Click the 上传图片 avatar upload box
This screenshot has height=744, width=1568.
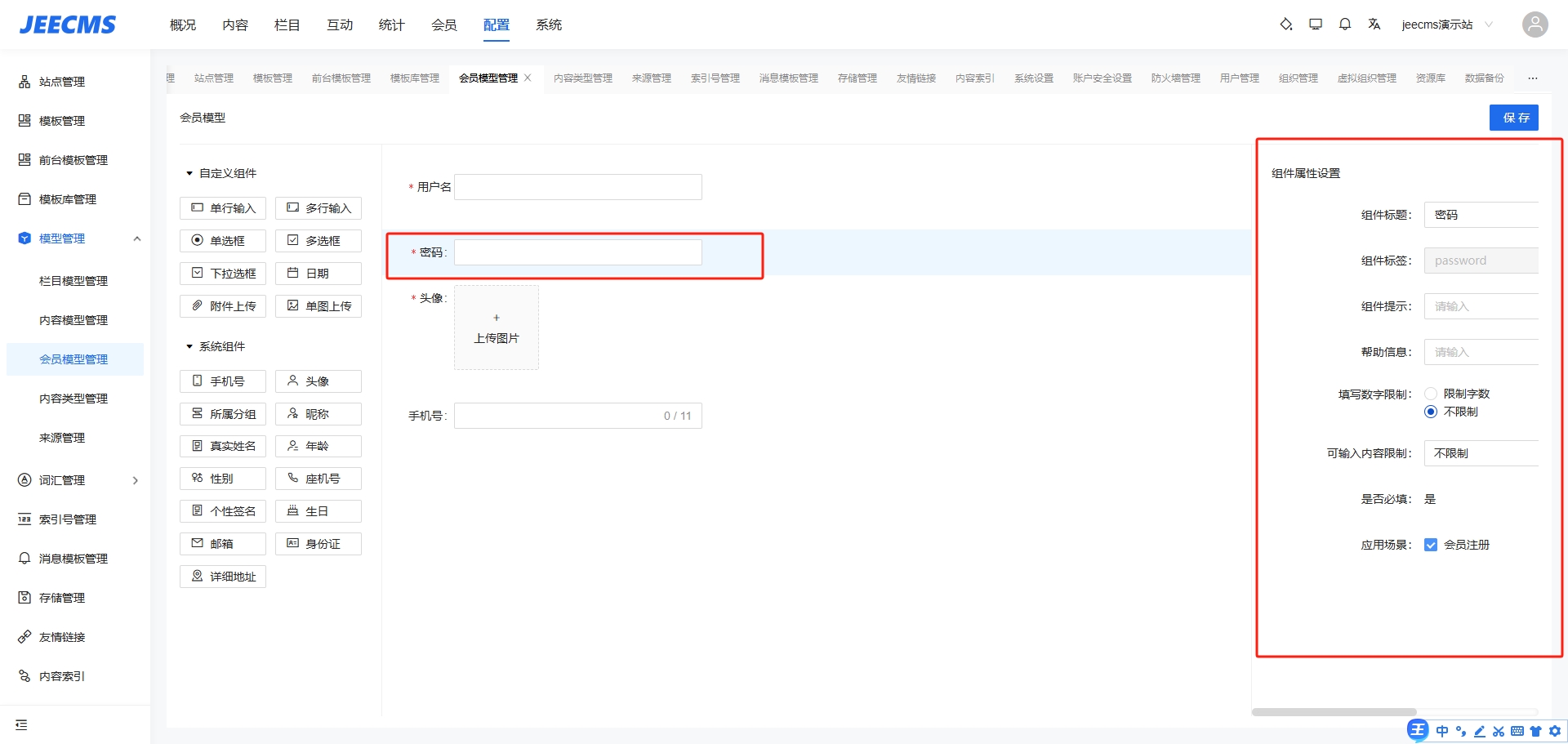point(497,327)
